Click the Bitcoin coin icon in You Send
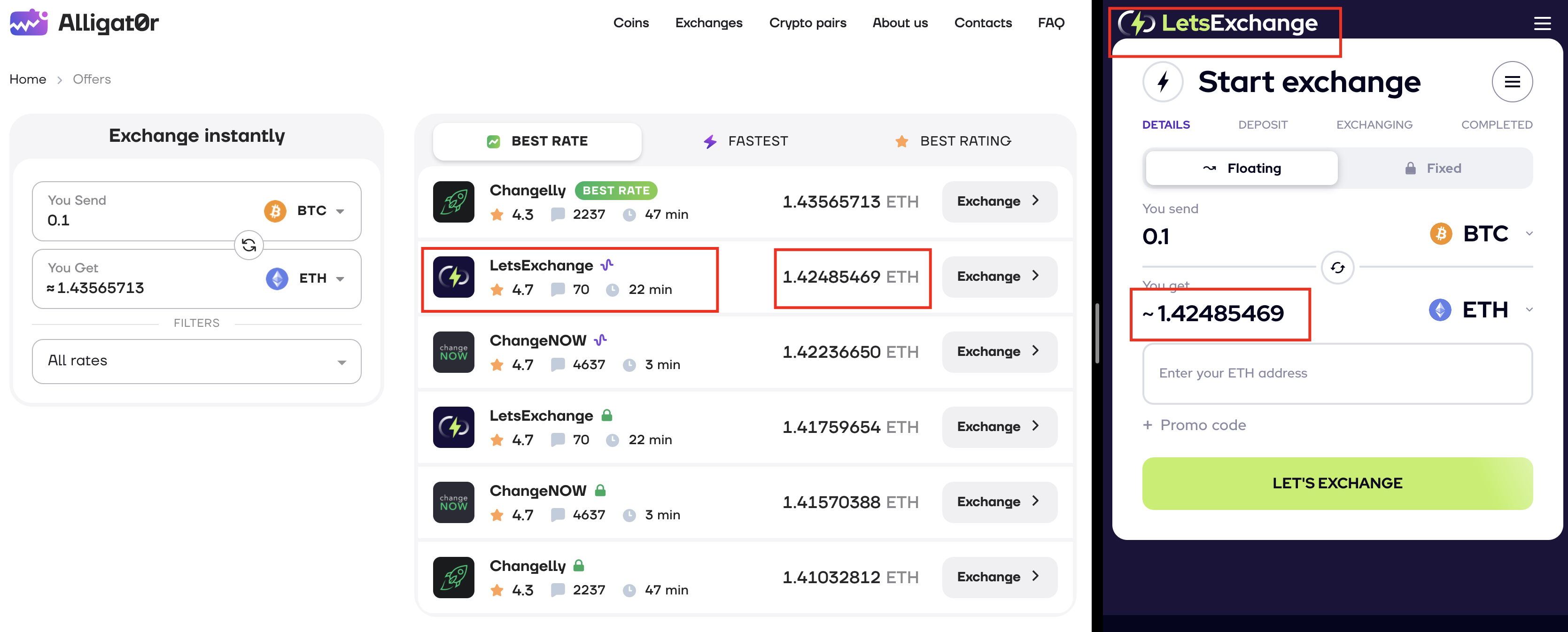 coord(275,211)
